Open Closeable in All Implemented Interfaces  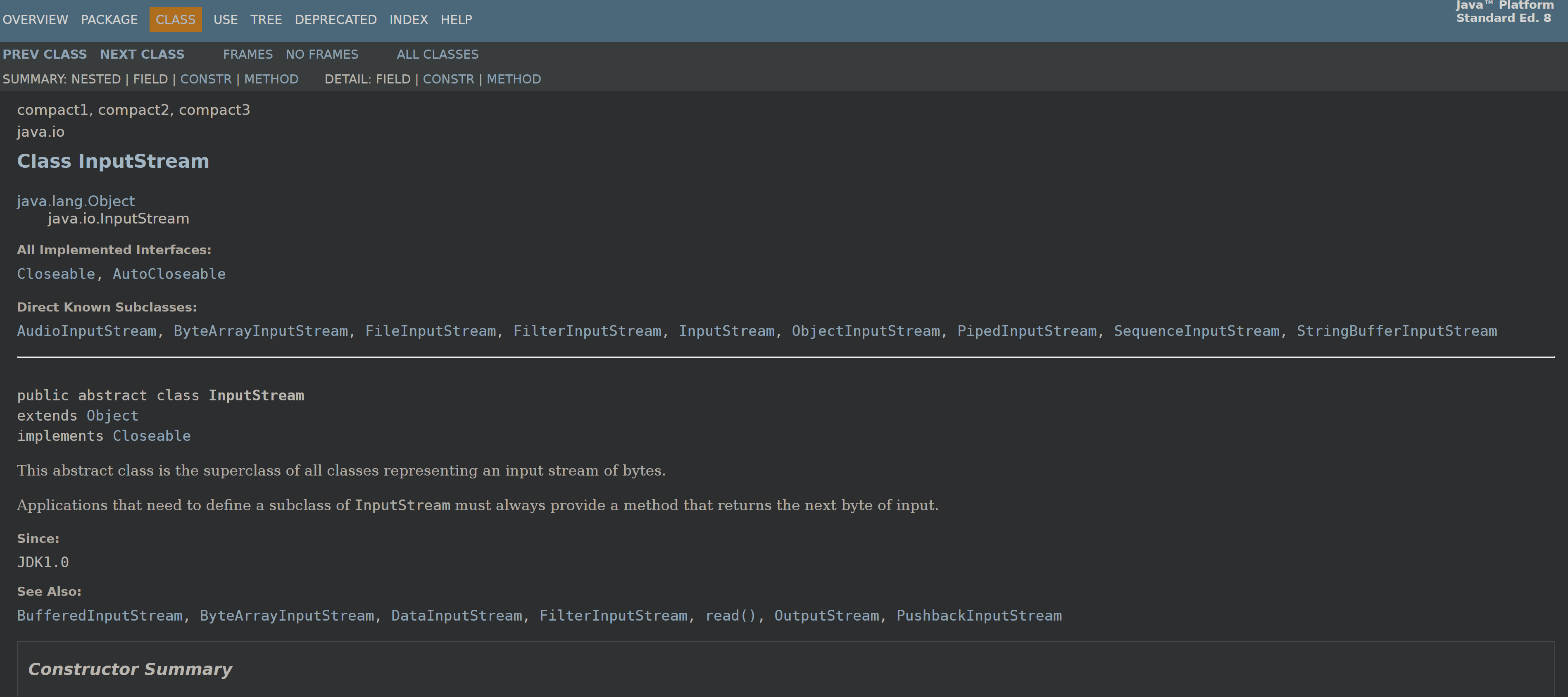(56, 274)
